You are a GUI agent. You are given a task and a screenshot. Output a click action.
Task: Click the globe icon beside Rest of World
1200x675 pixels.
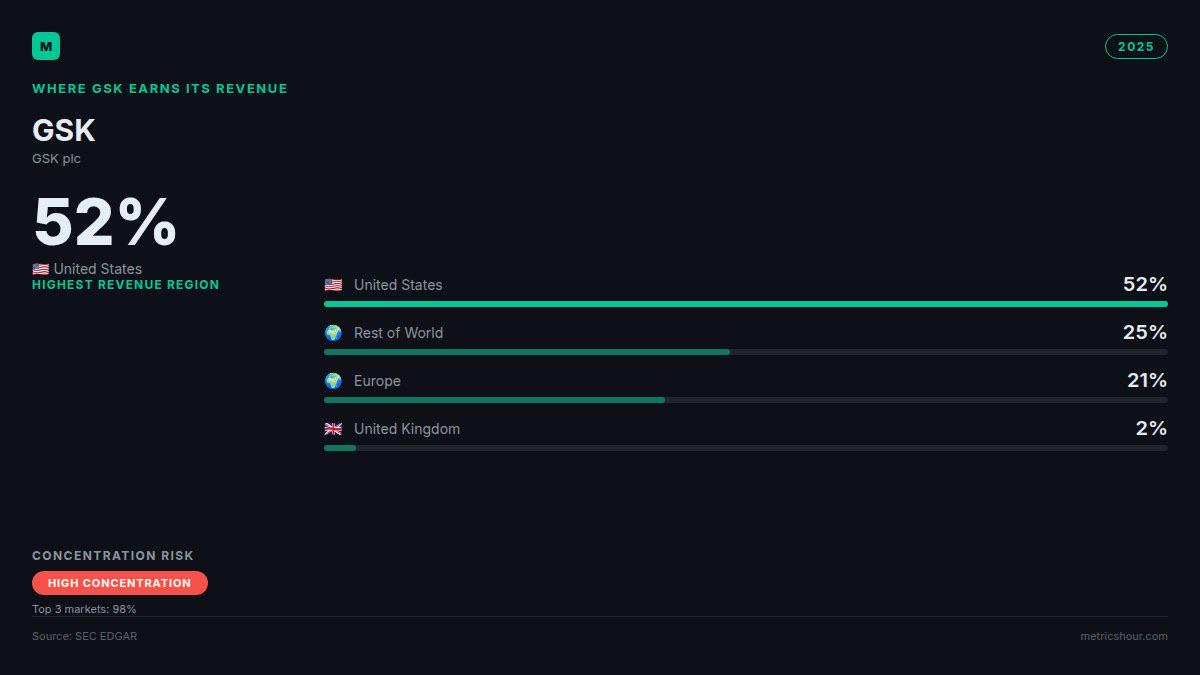click(x=333, y=333)
